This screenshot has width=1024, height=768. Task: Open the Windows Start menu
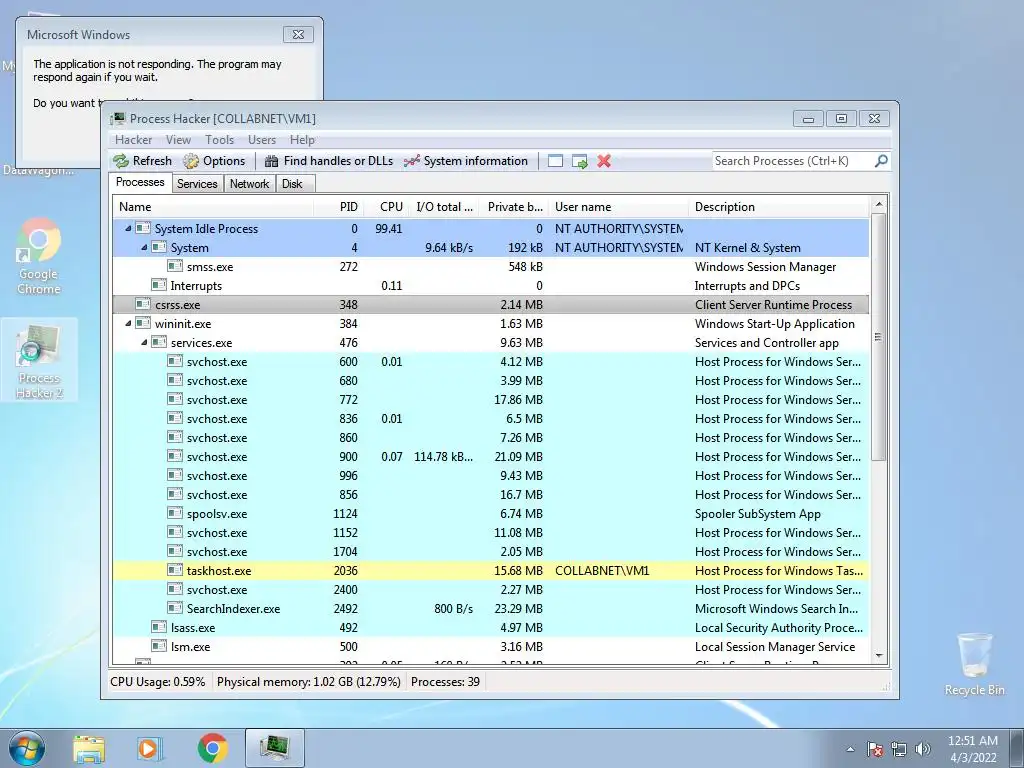click(x=27, y=748)
